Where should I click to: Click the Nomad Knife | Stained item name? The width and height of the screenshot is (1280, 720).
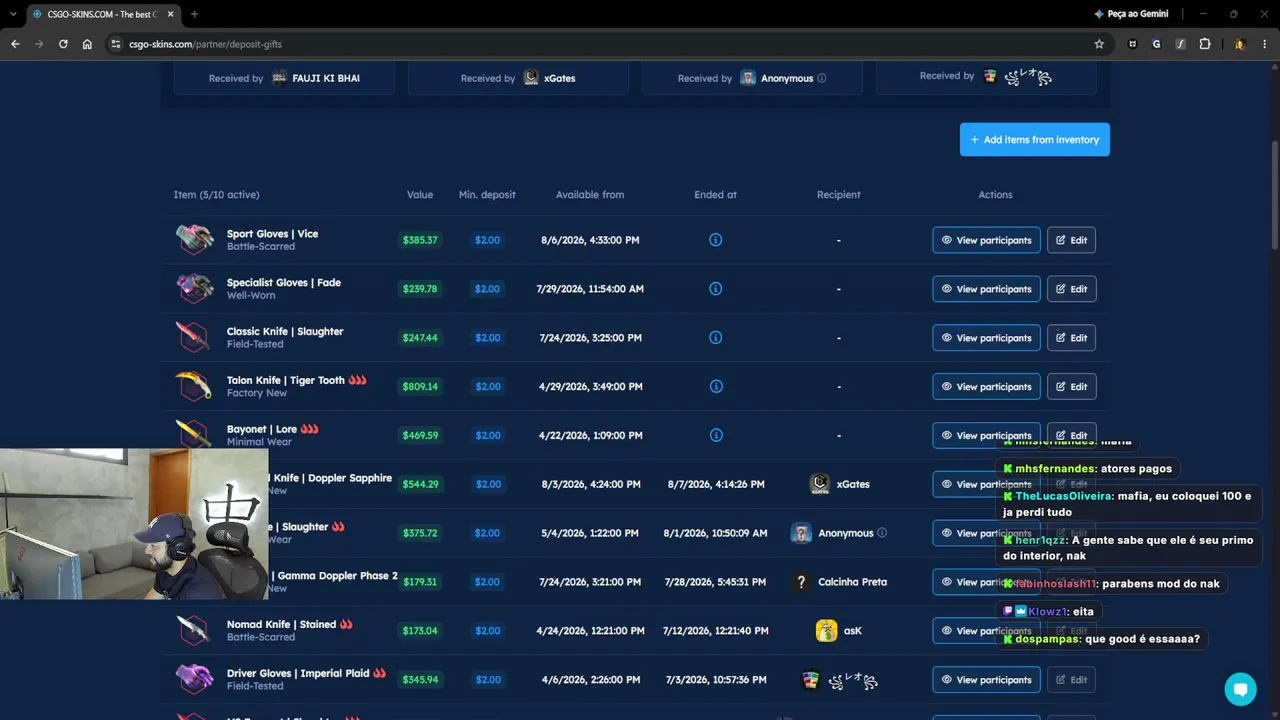(x=281, y=625)
